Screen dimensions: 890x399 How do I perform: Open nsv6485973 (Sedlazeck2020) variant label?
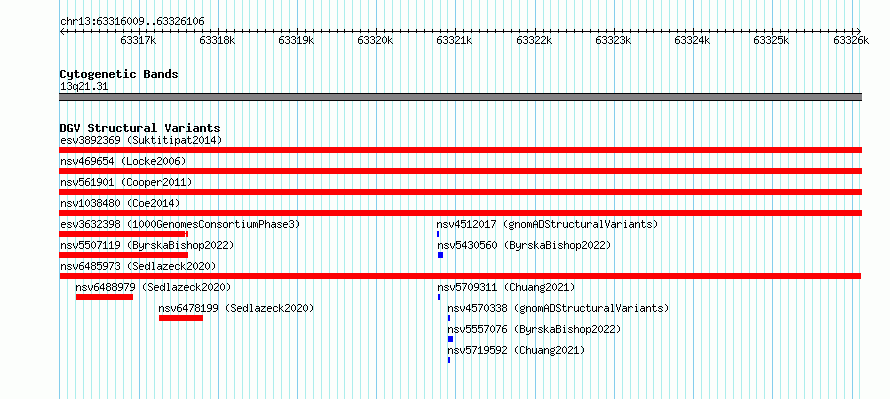(x=138, y=266)
